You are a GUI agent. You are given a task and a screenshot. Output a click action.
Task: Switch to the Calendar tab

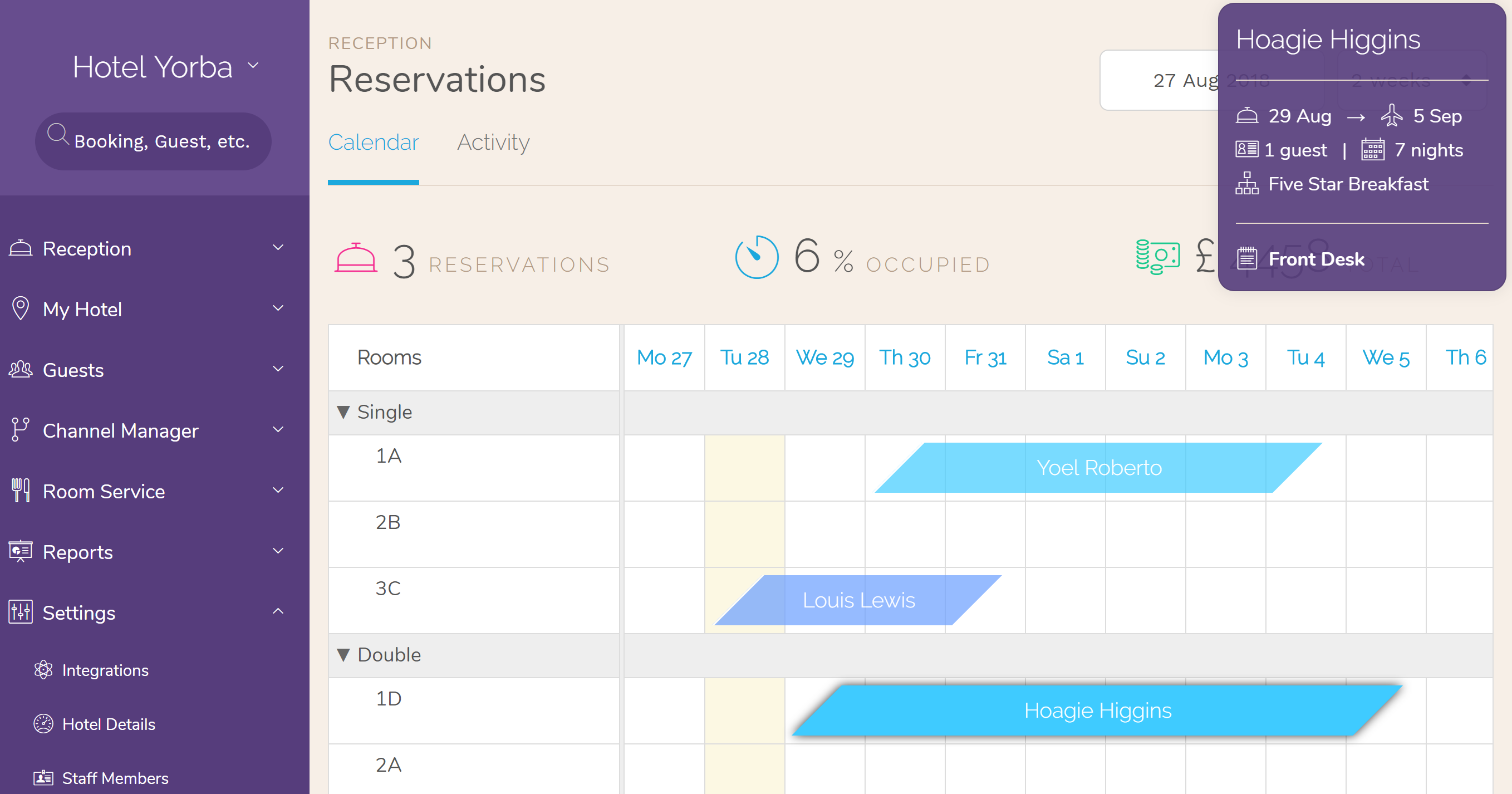tap(374, 143)
